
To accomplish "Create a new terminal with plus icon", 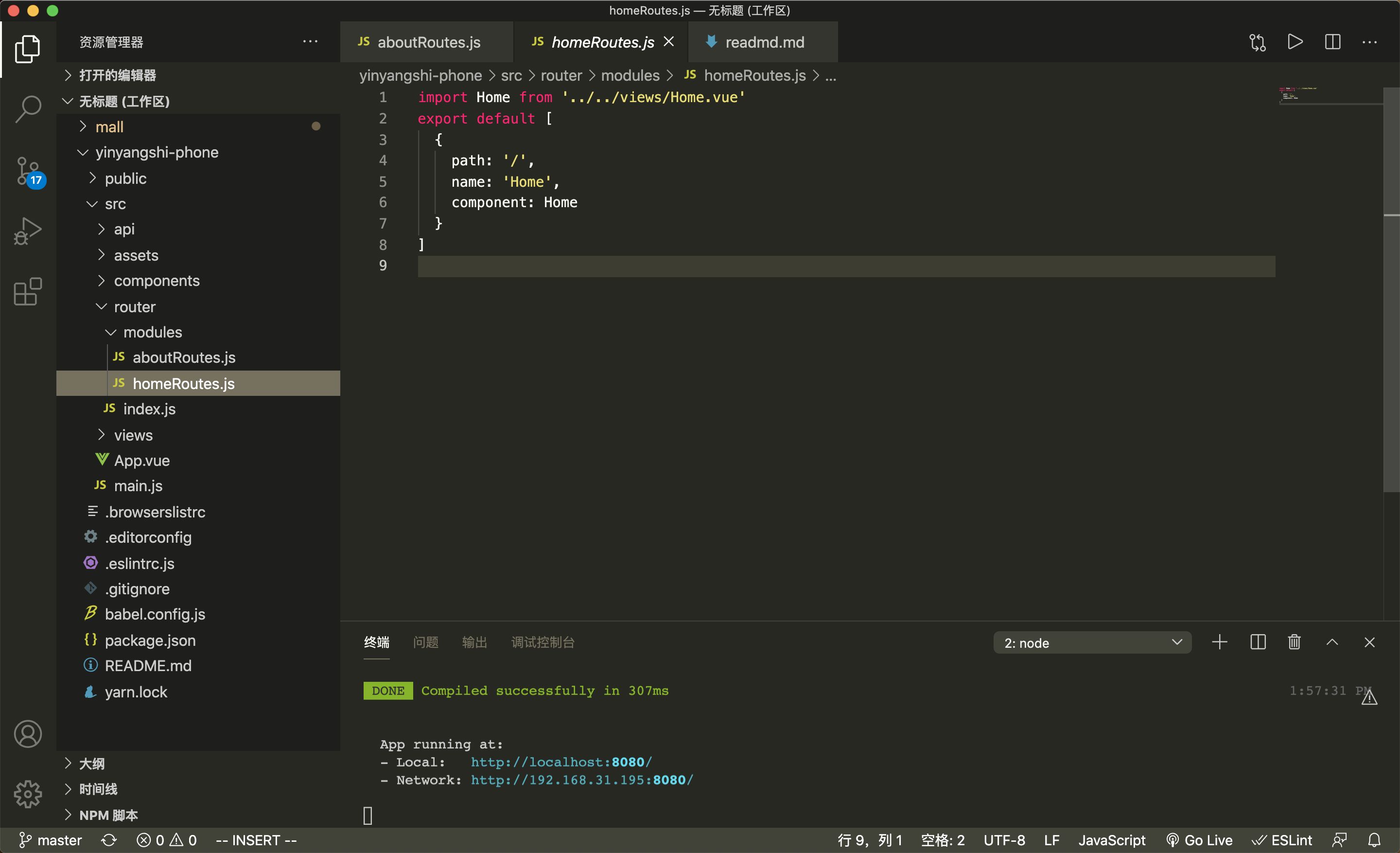I will (x=1219, y=642).
